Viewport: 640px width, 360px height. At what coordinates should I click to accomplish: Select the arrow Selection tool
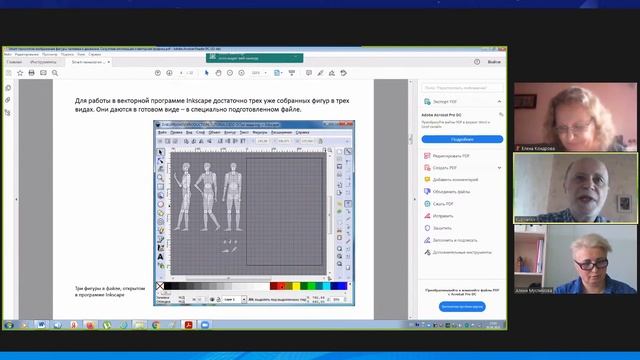pos(207,73)
